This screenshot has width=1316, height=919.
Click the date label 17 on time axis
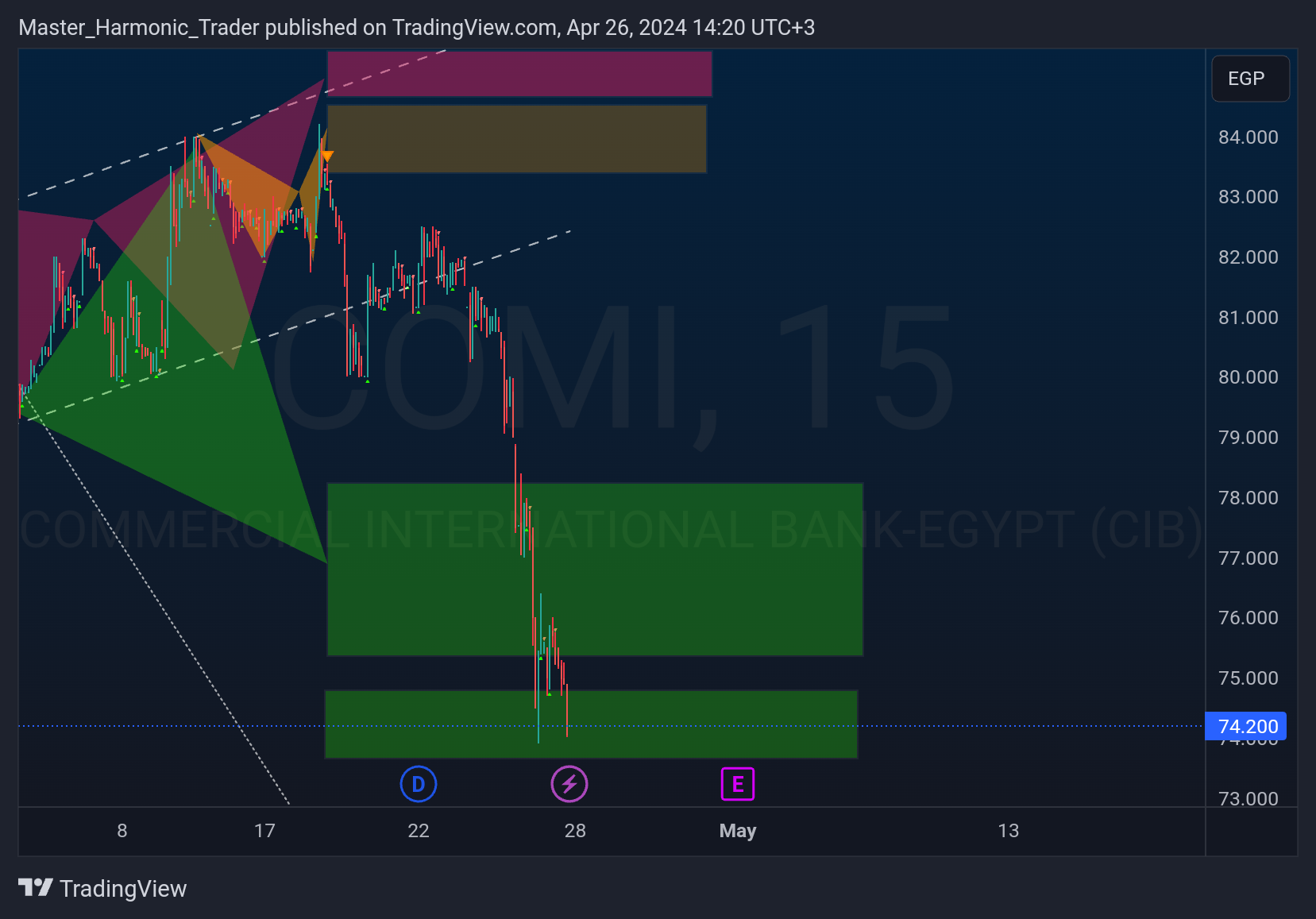click(x=264, y=831)
